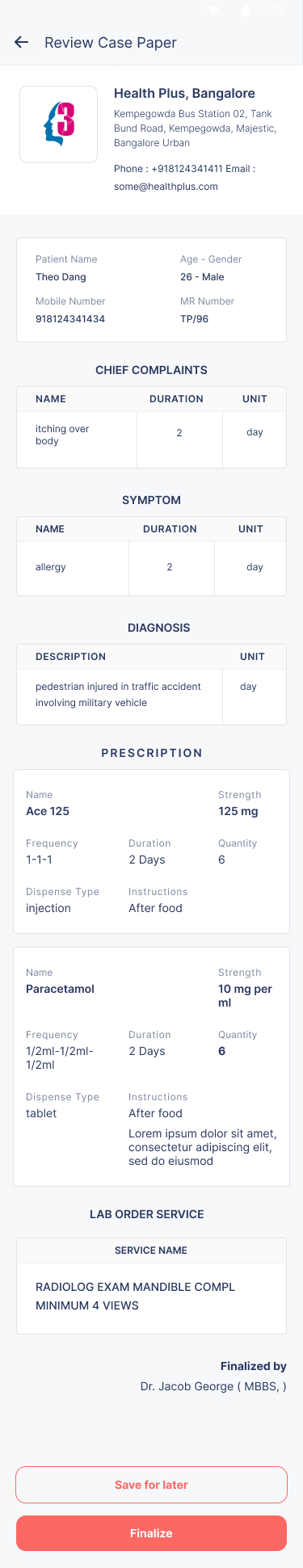The height and width of the screenshot is (1568, 303).
Task: Click the Finalize button
Action: 151,1533
